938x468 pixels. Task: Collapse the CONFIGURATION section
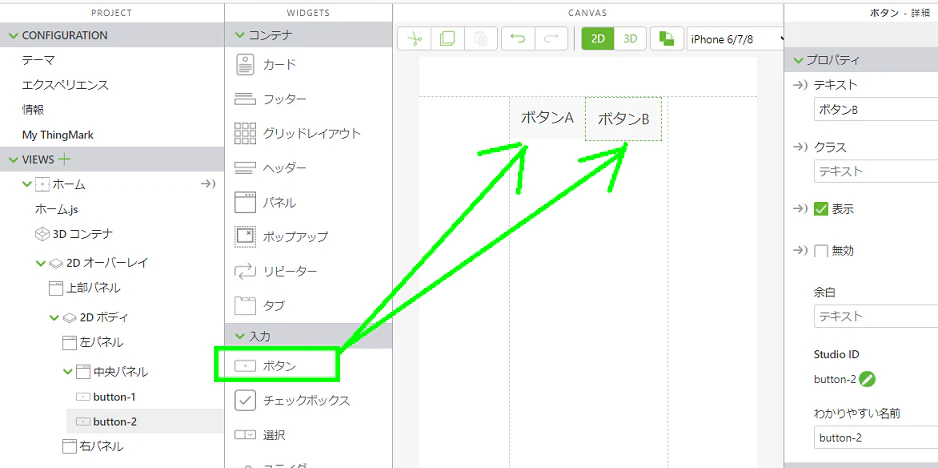coord(14,36)
